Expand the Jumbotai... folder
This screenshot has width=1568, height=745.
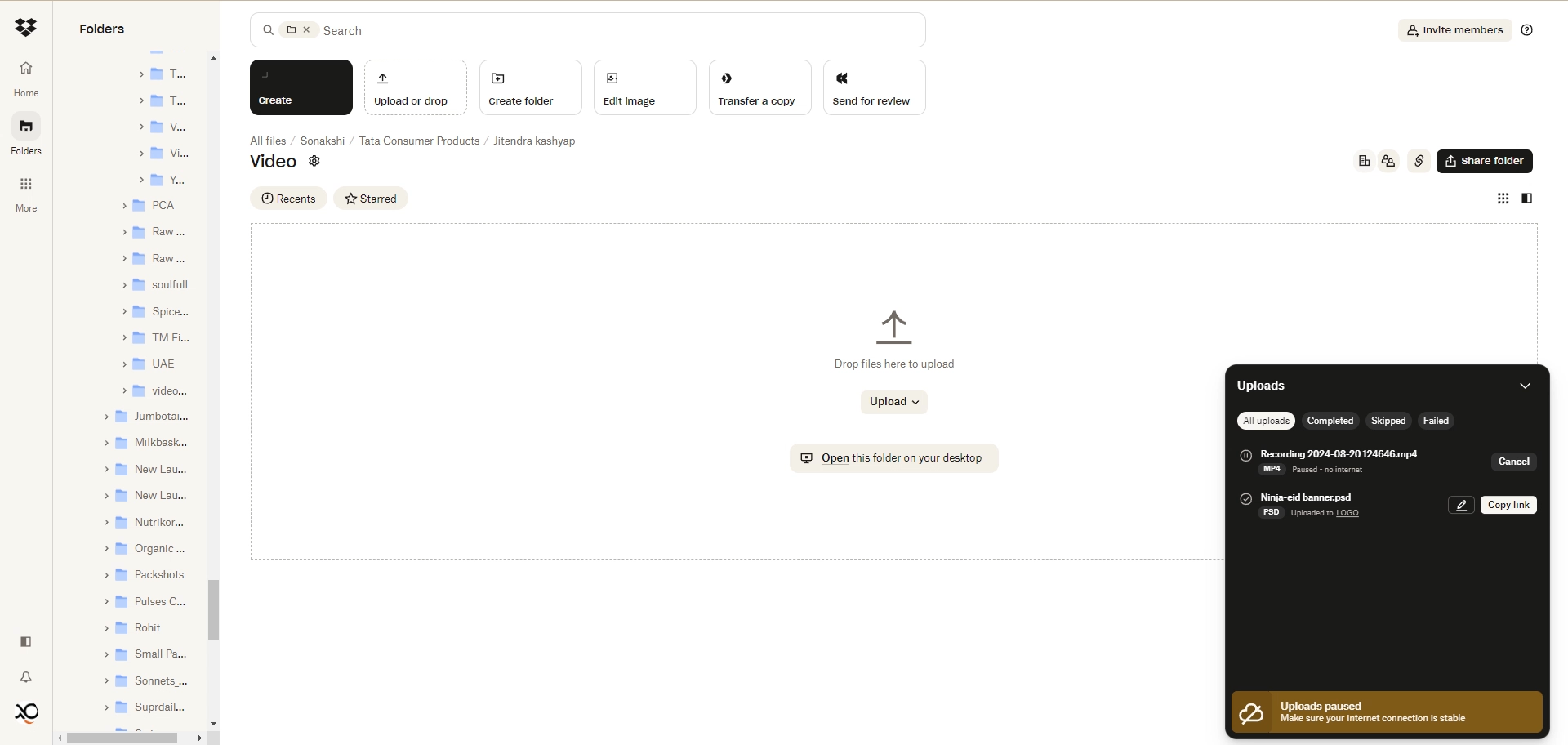pos(106,417)
